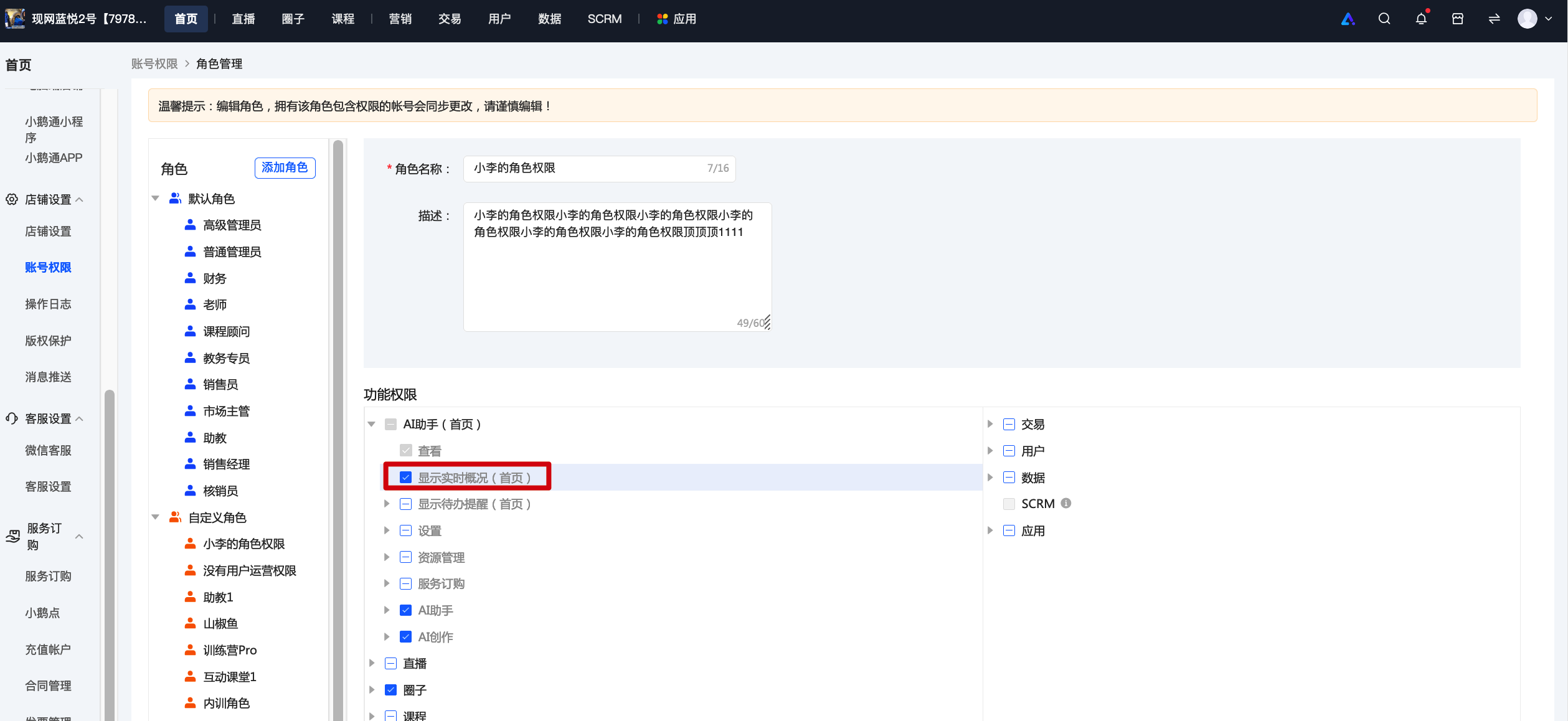Click the 添加角色 button
The height and width of the screenshot is (721, 1568).
pyautogui.click(x=285, y=167)
